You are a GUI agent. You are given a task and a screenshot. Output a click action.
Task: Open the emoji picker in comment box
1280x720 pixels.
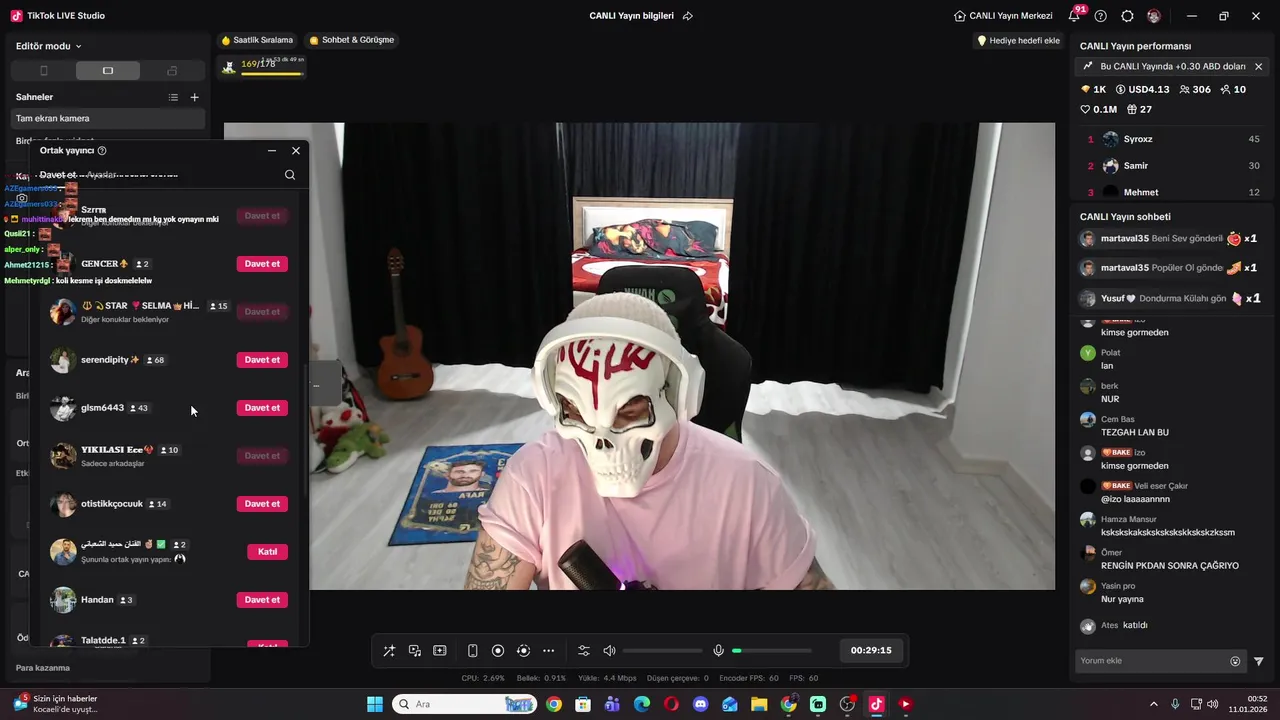coord(1235,661)
